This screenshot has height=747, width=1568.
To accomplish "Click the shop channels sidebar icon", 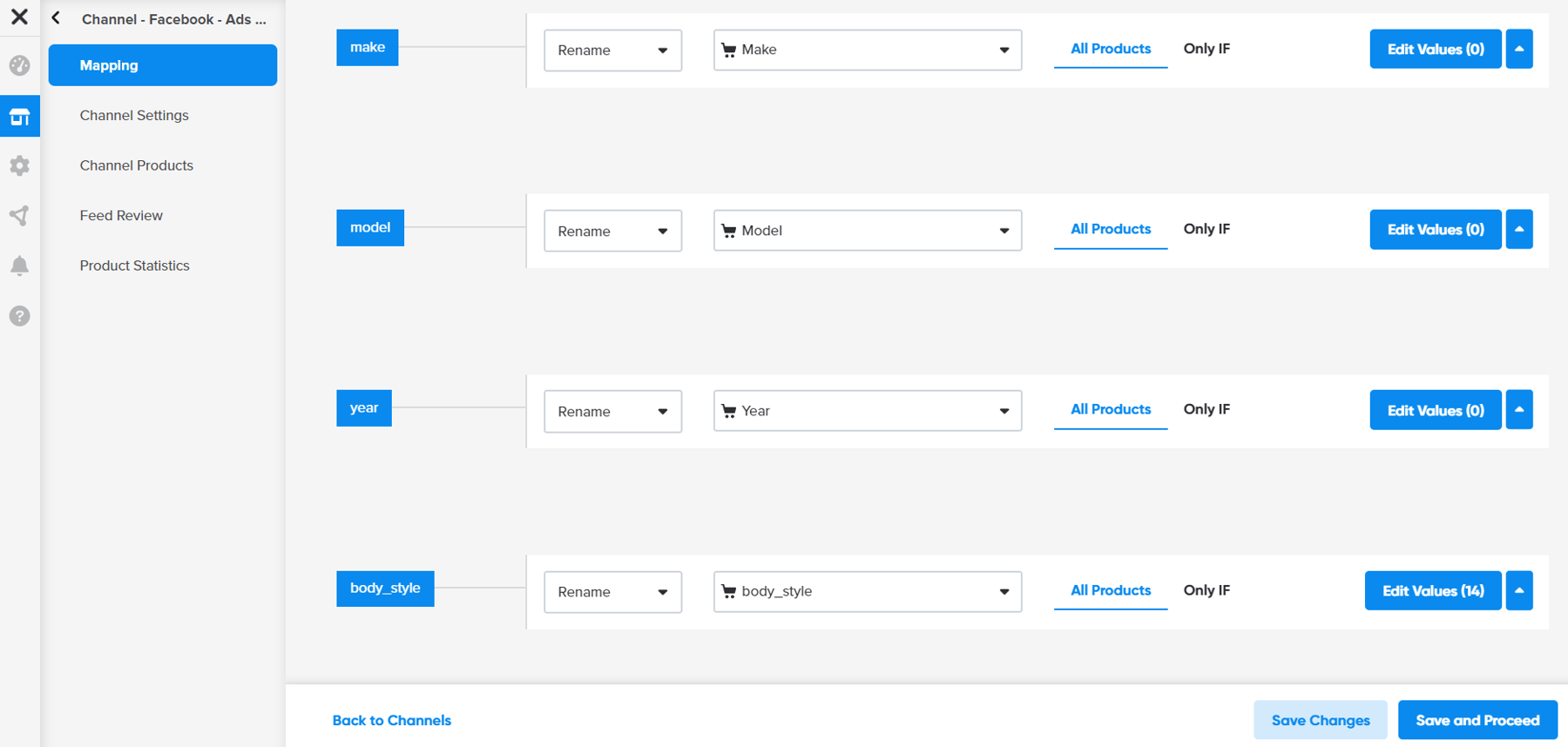I will coord(19,116).
